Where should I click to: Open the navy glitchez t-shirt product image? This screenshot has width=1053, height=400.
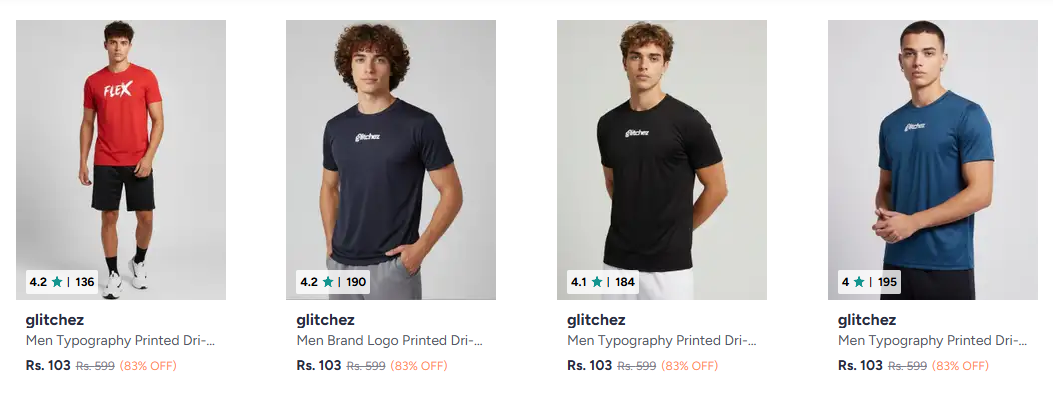click(391, 160)
